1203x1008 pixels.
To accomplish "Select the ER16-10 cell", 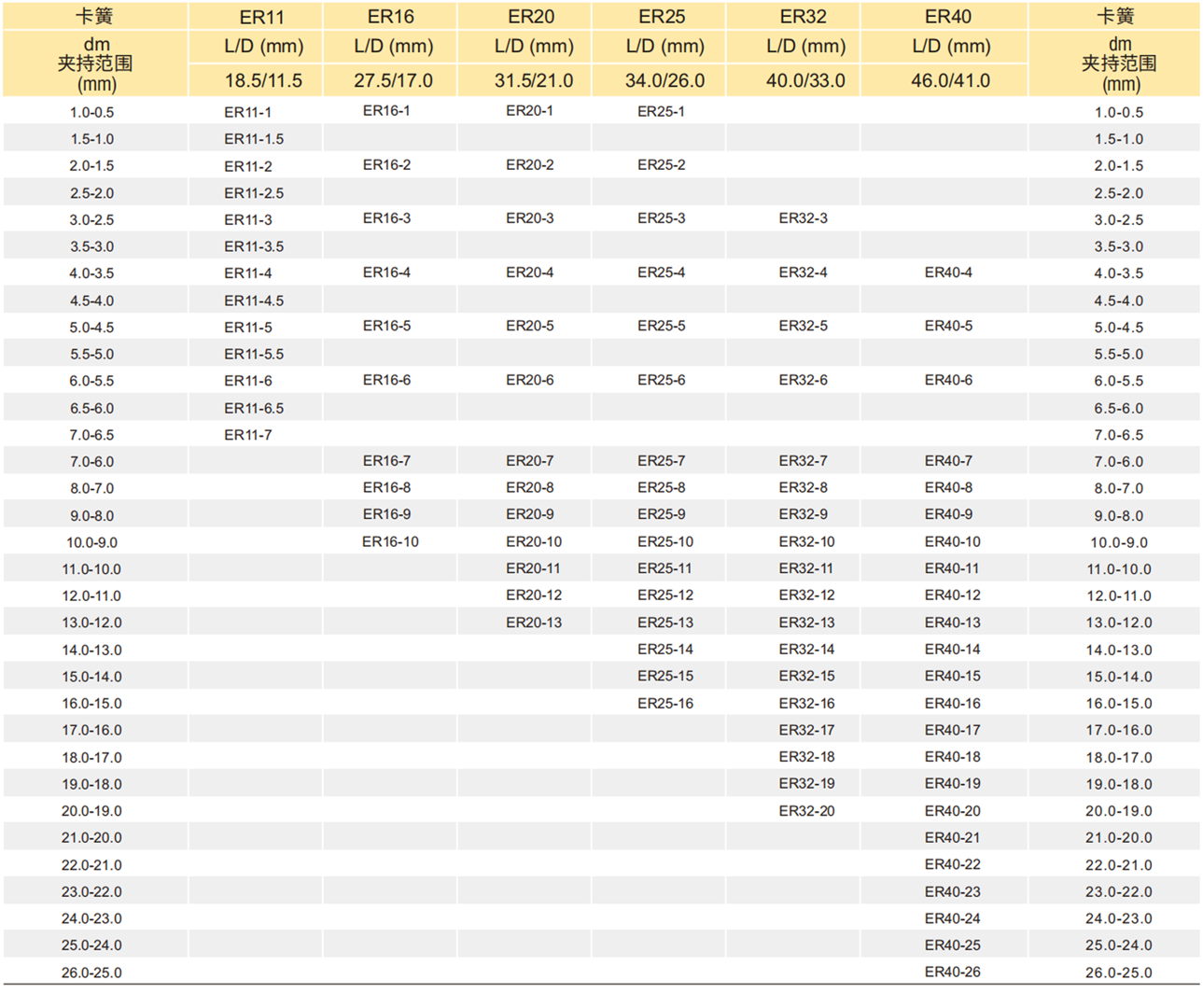I will (390, 541).
